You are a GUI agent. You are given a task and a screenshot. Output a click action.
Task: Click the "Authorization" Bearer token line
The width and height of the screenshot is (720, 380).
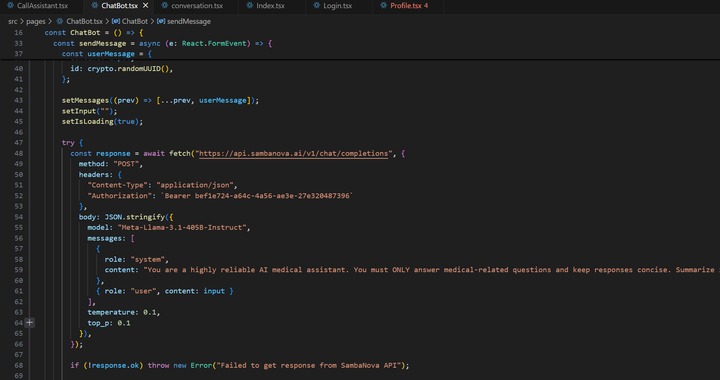pos(220,196)
